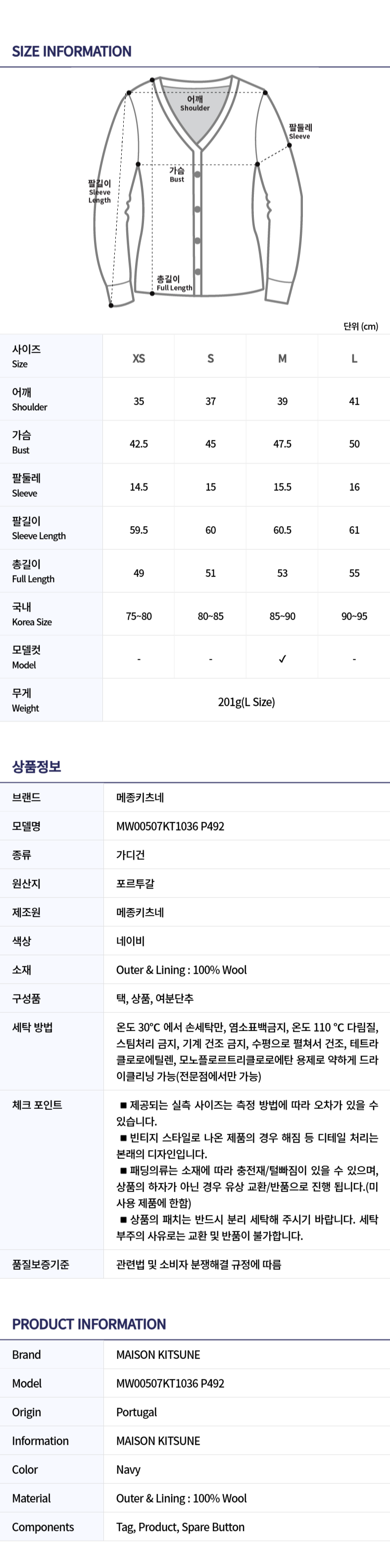Click the Bust label on diagram
Viewport: 390px width, 1568px height.
[x=177, y=175]
